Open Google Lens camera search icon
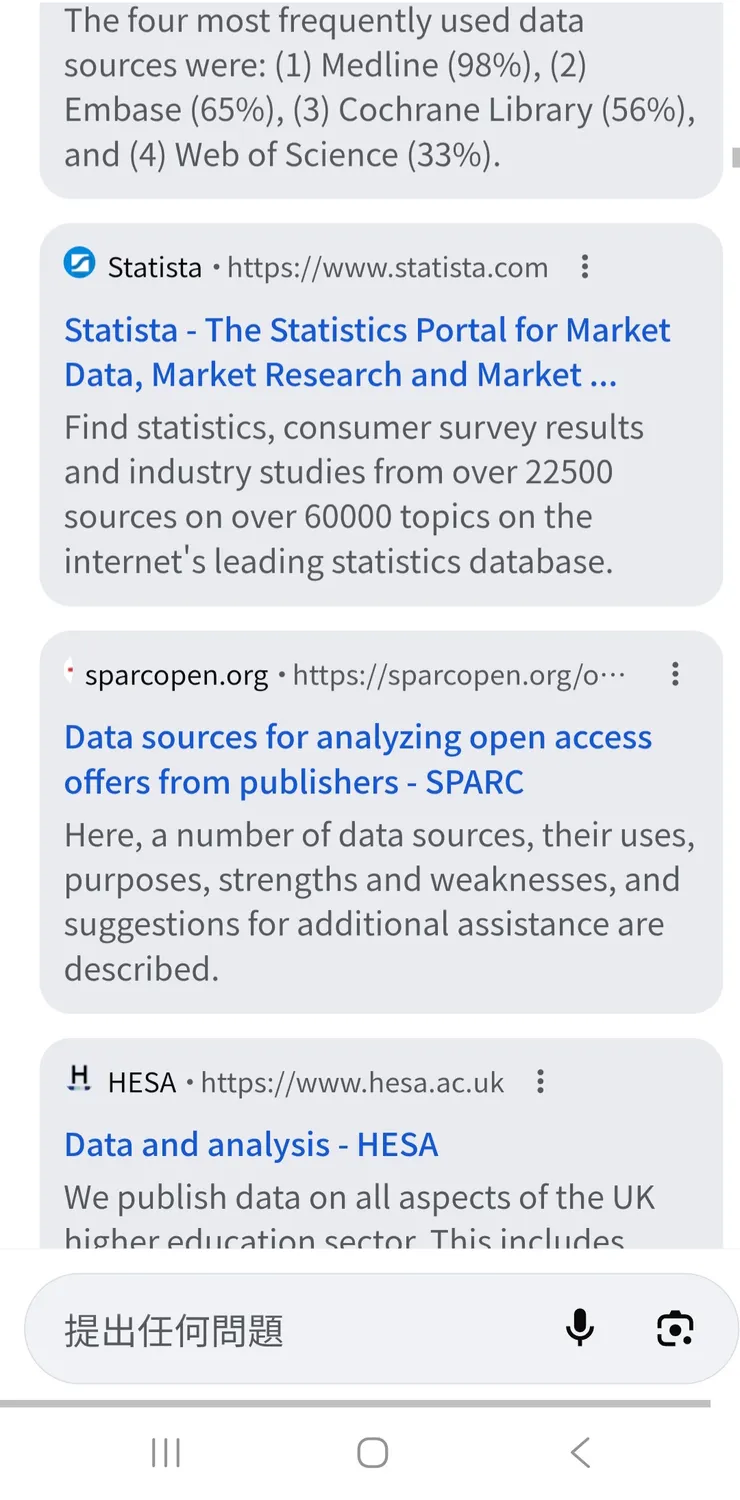The width and height of the screenshot is (740, 1500). (x=676, y=1328)
